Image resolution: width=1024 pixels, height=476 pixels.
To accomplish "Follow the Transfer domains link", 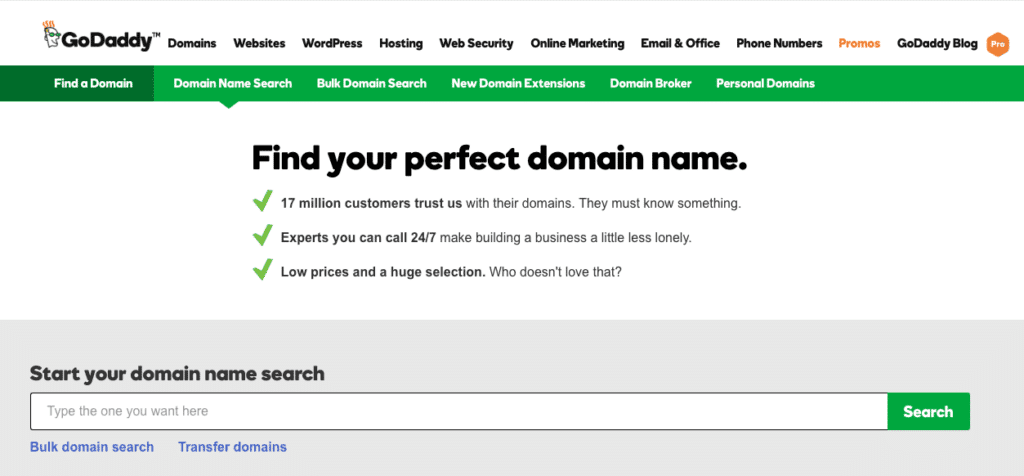I will 232,447.
